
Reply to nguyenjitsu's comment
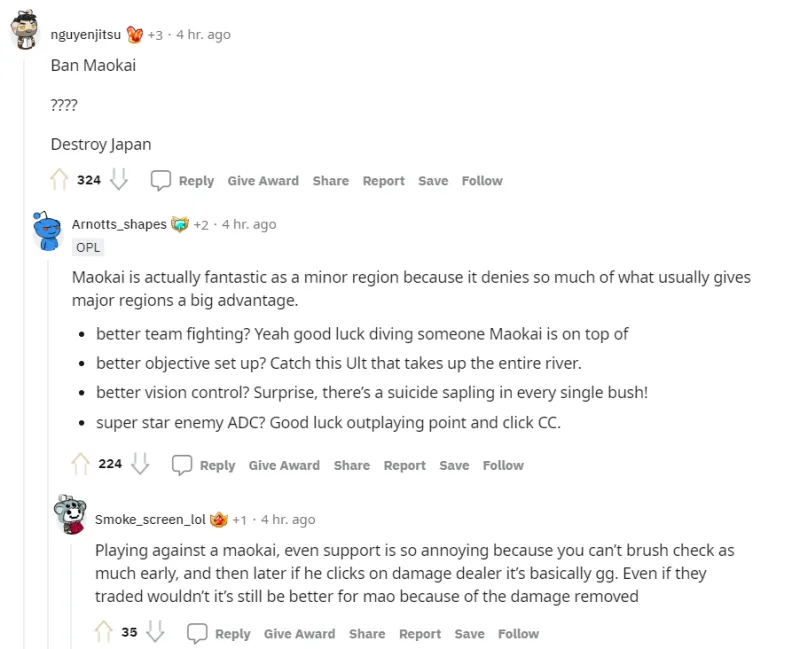click(x=183, y=181)
